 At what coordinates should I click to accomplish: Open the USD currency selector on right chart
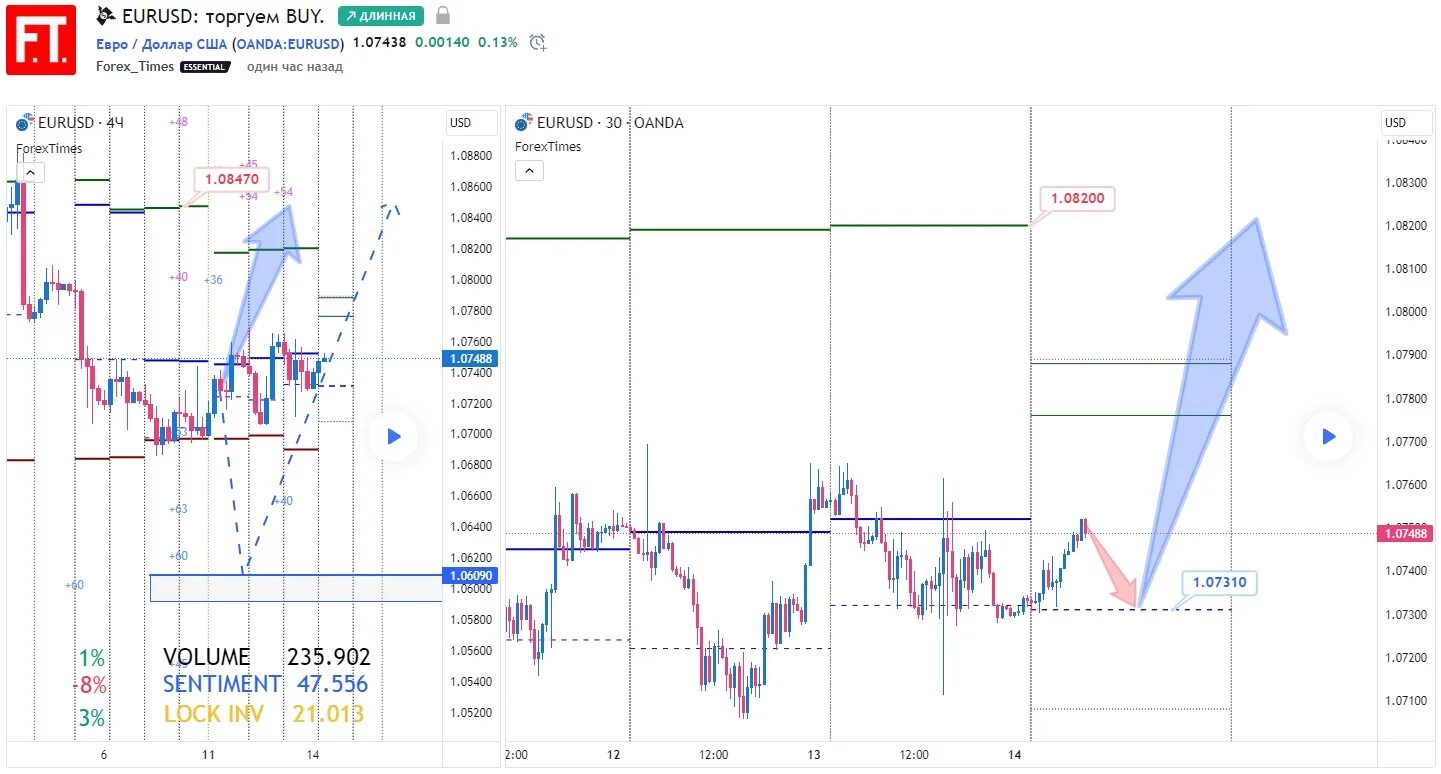click(1407, 123)
